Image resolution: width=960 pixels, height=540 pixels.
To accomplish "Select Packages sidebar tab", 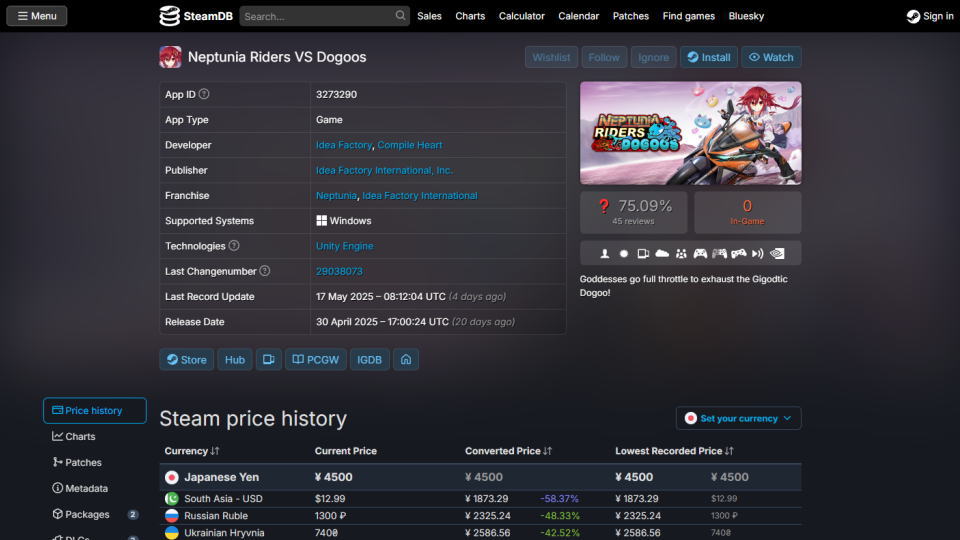I will coord(95,514).
